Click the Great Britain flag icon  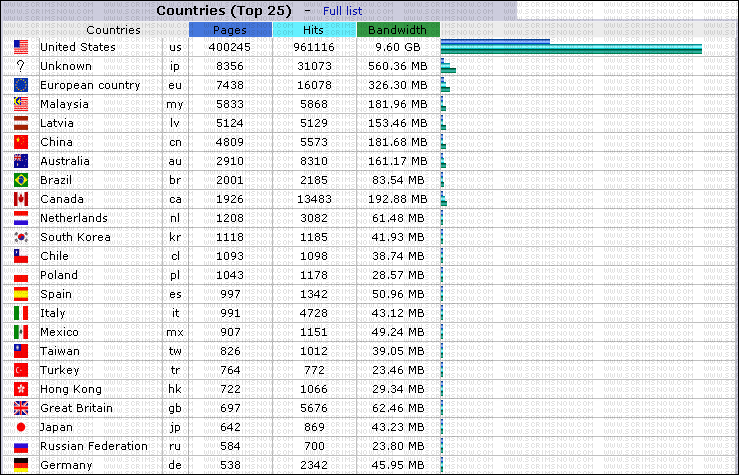pyautogui.click(x=21, y=408)
